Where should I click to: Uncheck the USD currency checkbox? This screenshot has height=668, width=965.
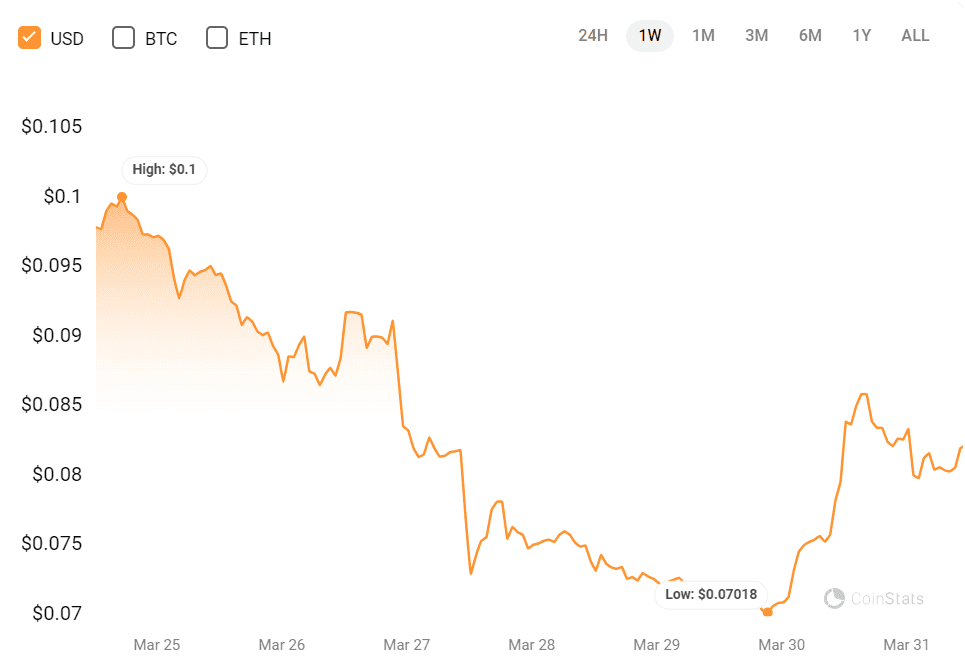(x=29, y=37)
